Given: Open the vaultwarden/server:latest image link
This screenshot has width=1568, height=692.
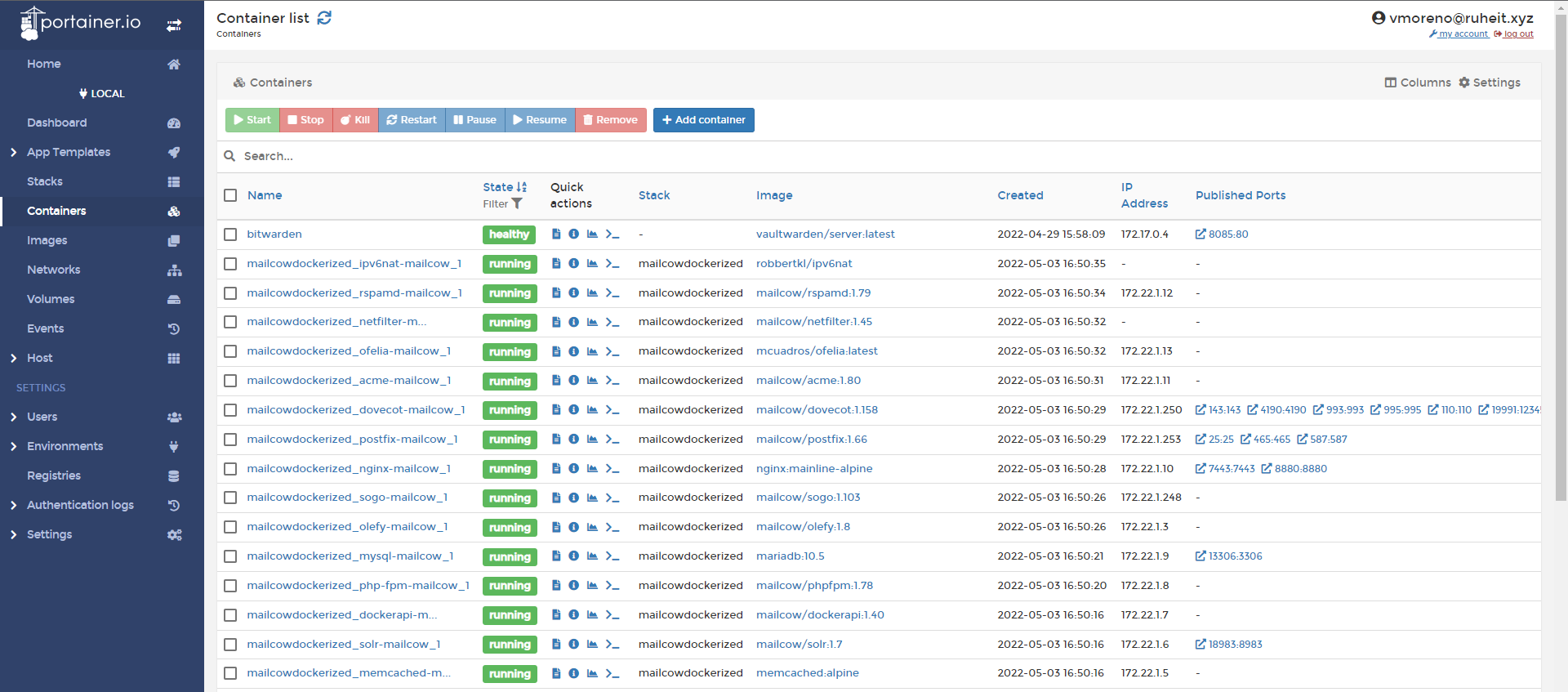Looking at the screenshot, I should 825,234.
